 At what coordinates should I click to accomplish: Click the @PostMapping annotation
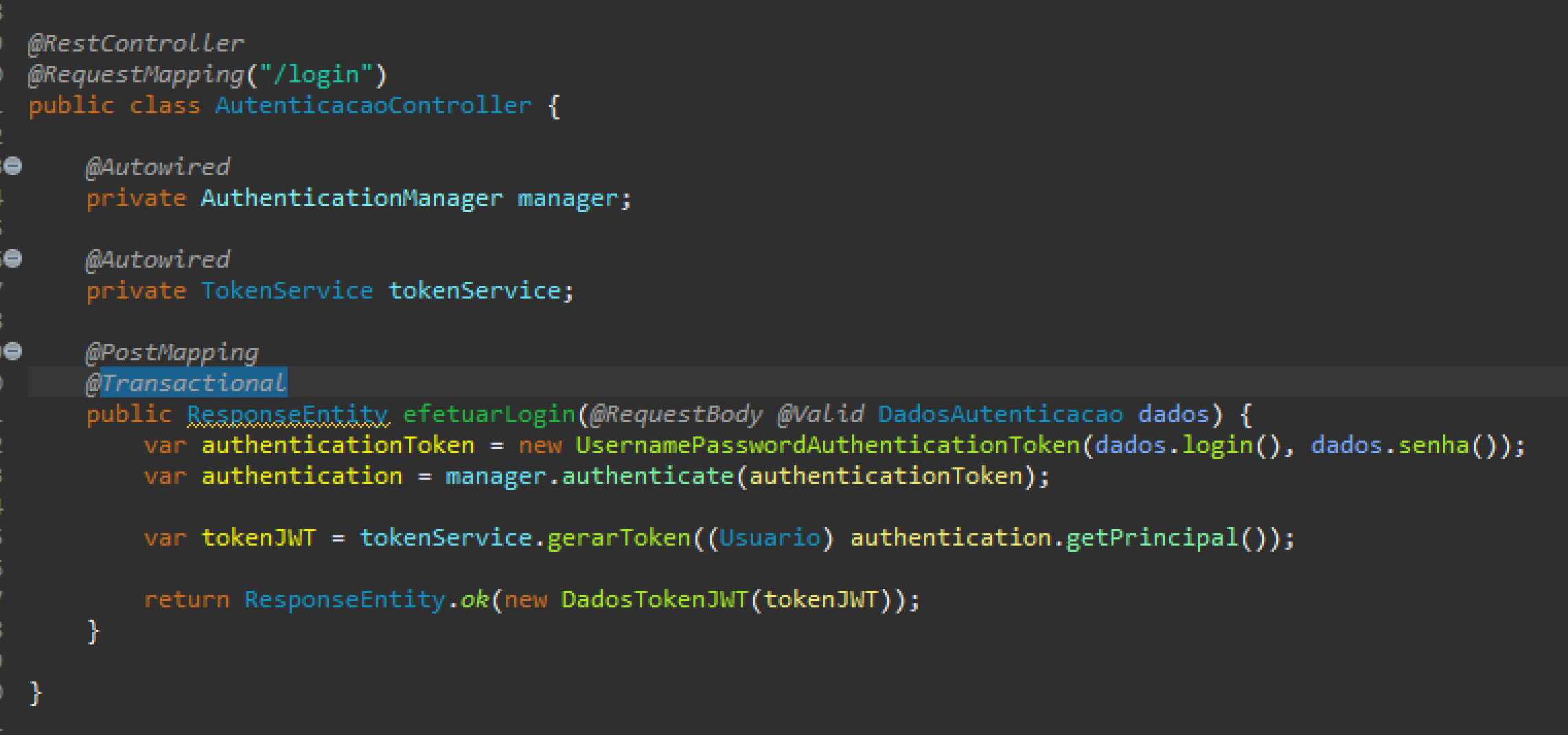pyautogui.click(x=172, y=353)
